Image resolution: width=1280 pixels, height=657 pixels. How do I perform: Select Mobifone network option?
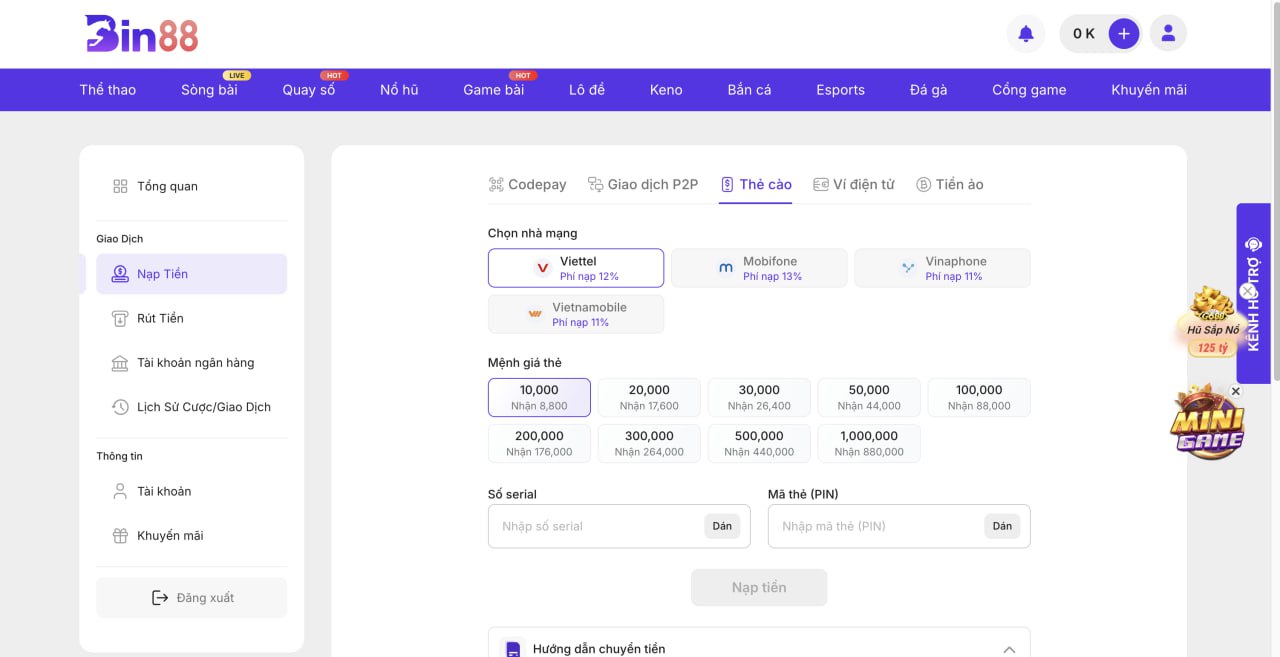point(759,268)
